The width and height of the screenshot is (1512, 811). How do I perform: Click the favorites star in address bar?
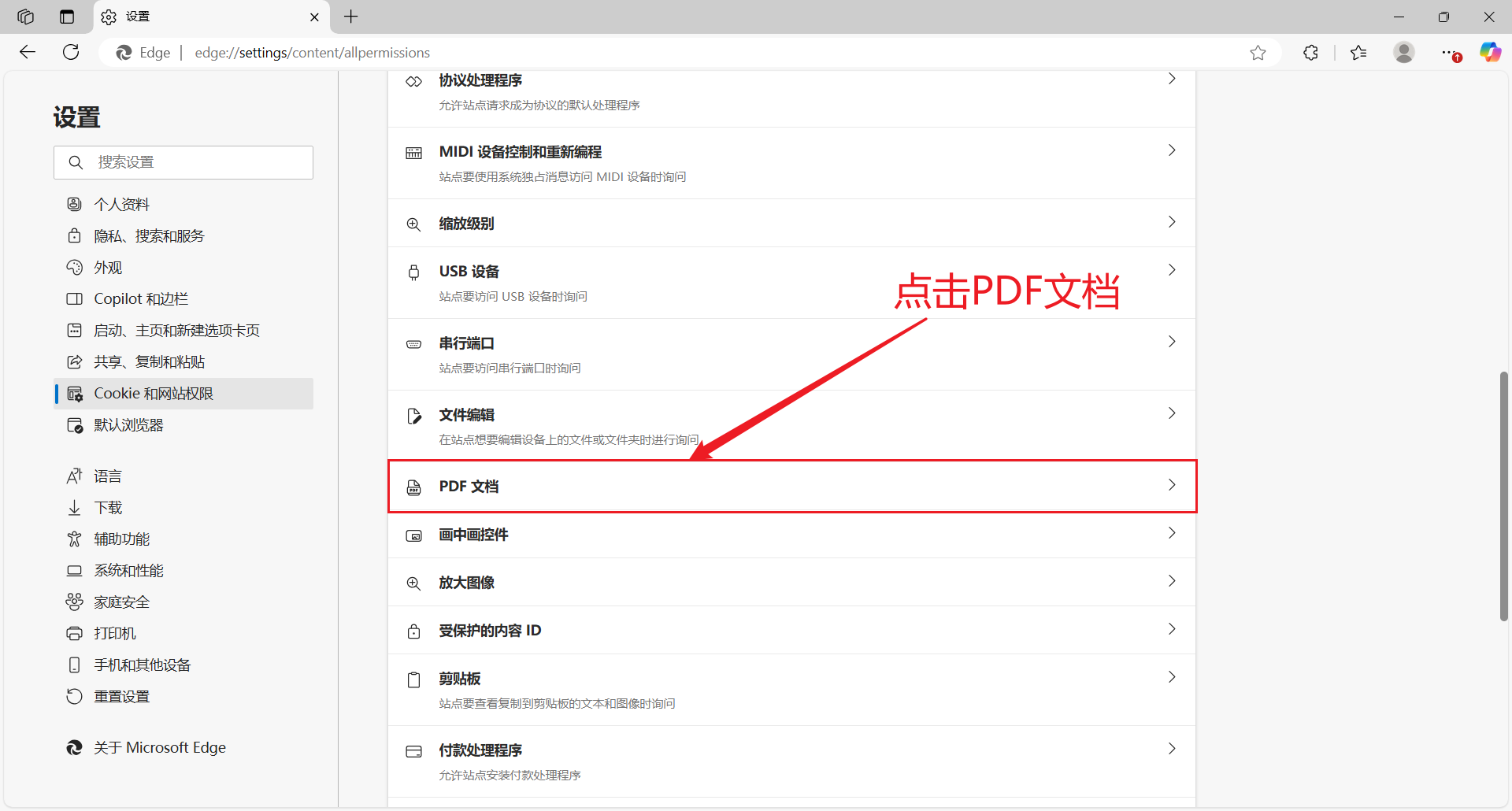click(1258, 53)
